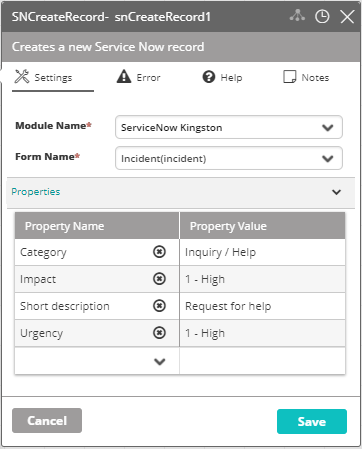Edit the Request for help value
Image resolution: width=362 pixels, height=449 pixels.
click(x=262, y=306)
